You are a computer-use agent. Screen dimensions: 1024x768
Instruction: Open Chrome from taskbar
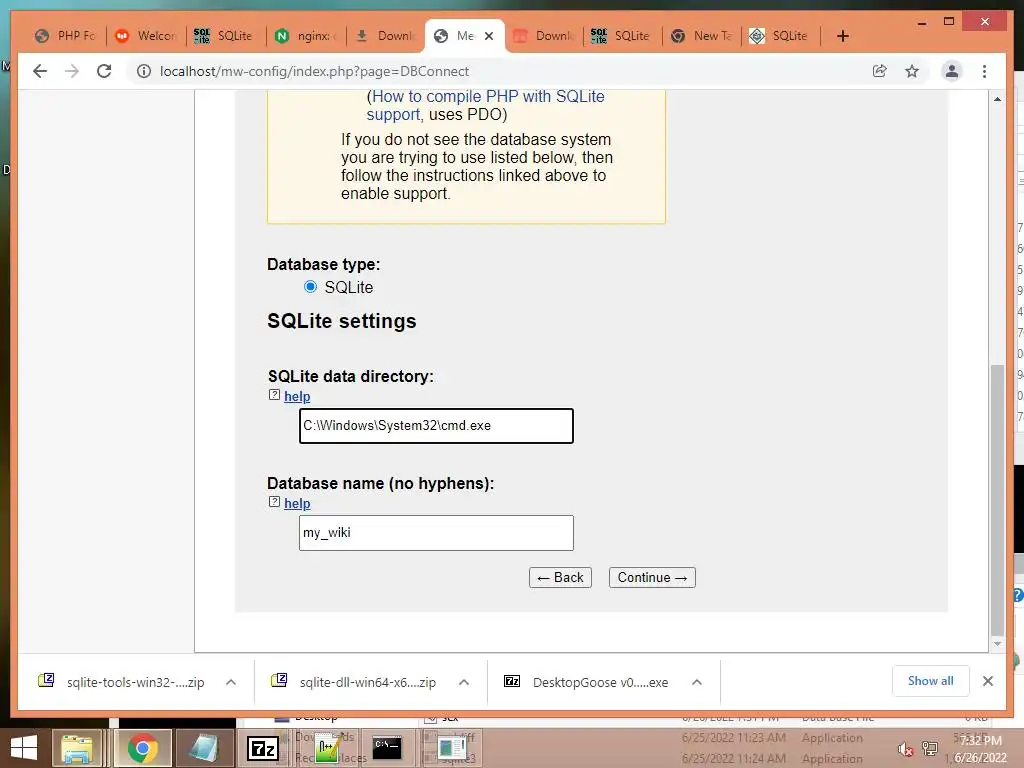[x=142, y=748]
